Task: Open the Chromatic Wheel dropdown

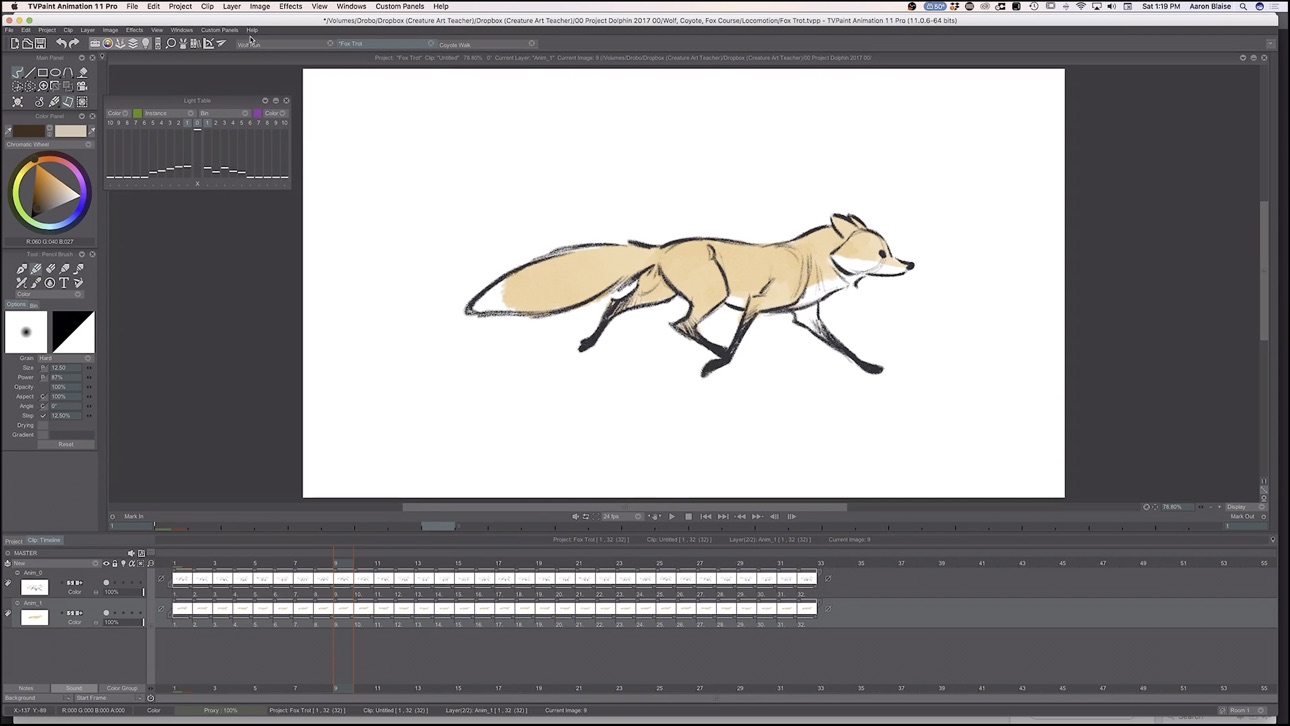Action: tap(48, 144)
